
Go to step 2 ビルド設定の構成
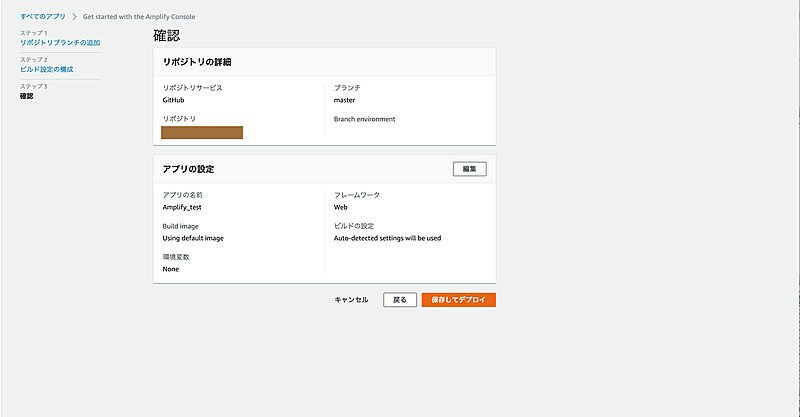(x=46, y=69)
